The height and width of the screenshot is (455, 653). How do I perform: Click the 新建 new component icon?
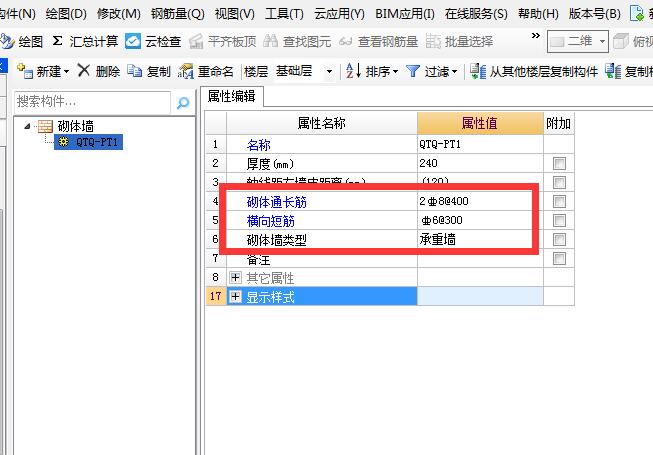pyautogui.click(x=25, y=71)
